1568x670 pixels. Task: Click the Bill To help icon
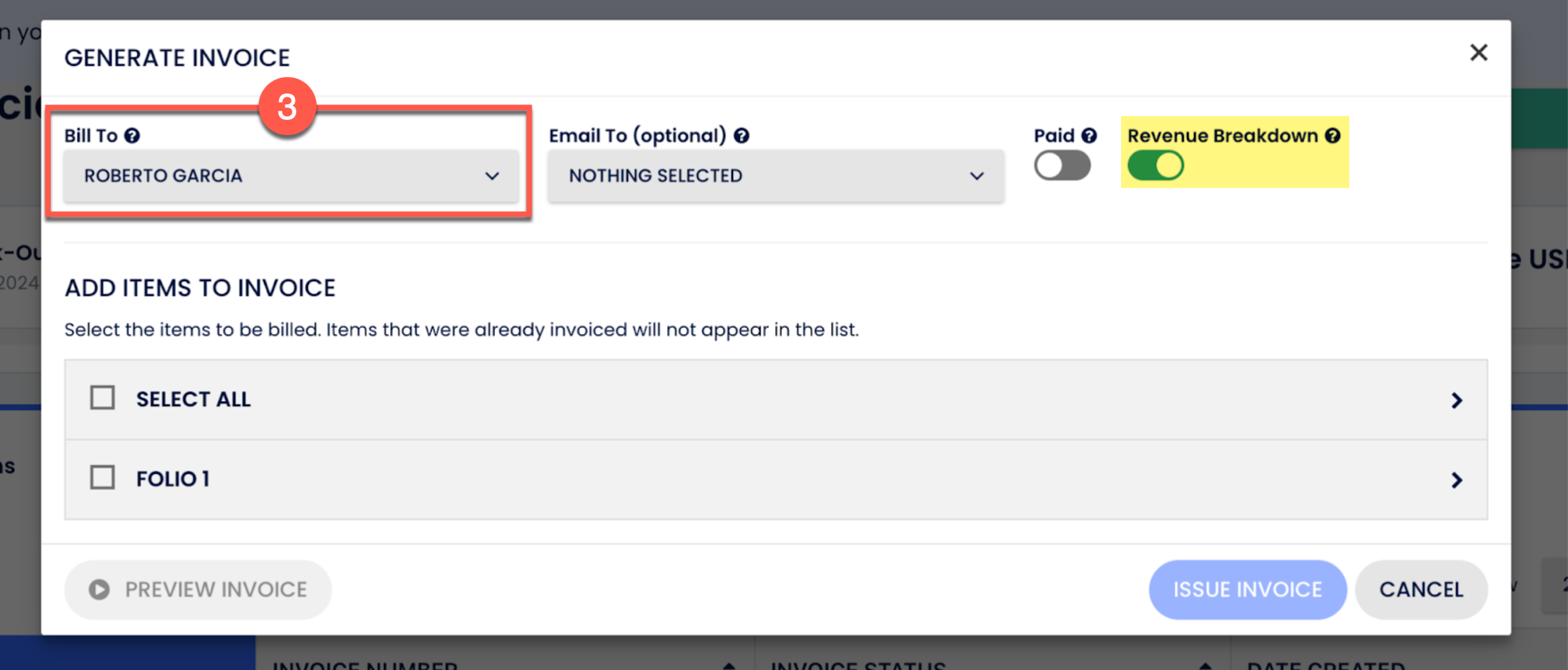132,136
